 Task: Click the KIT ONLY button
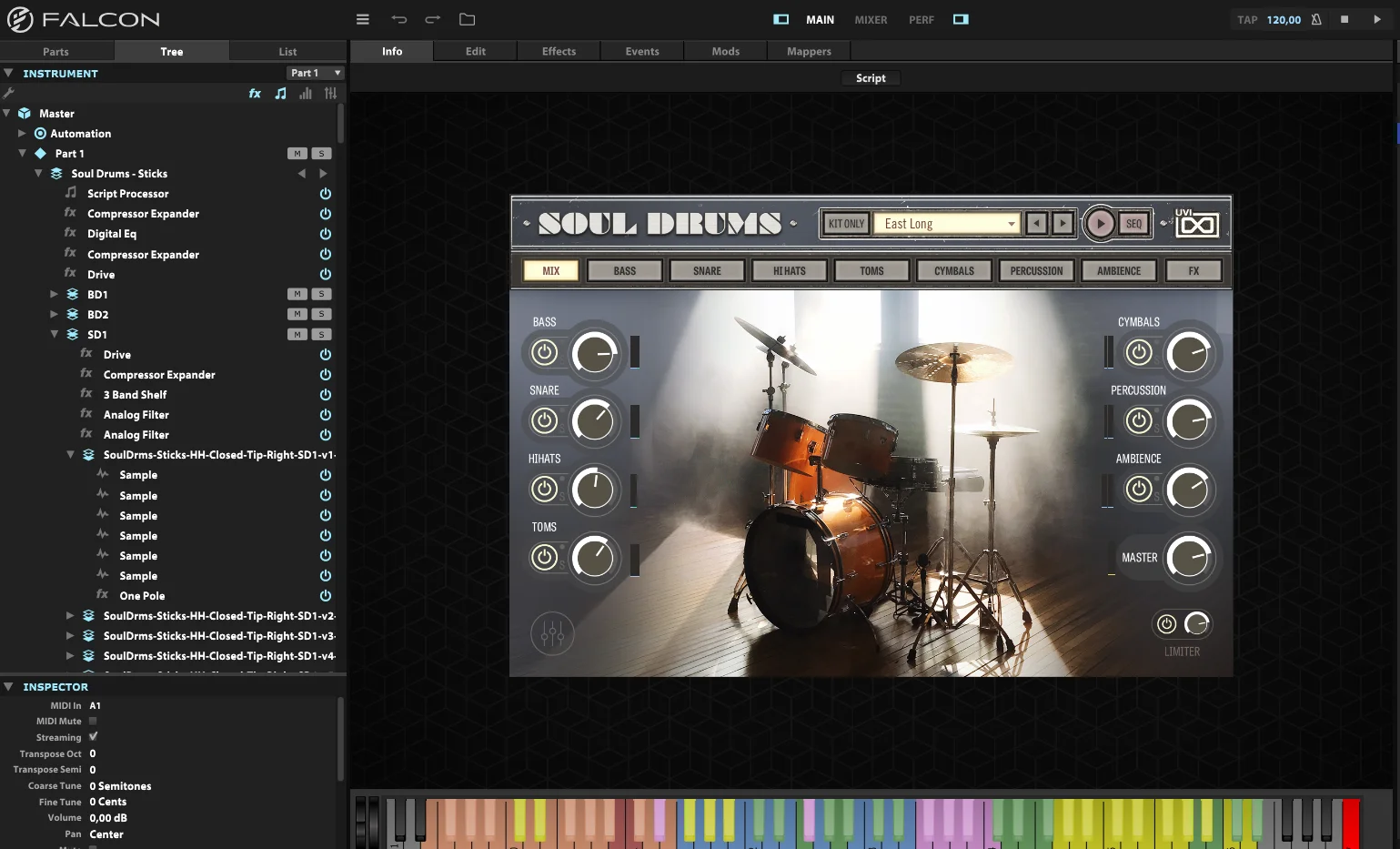(846, 223)
